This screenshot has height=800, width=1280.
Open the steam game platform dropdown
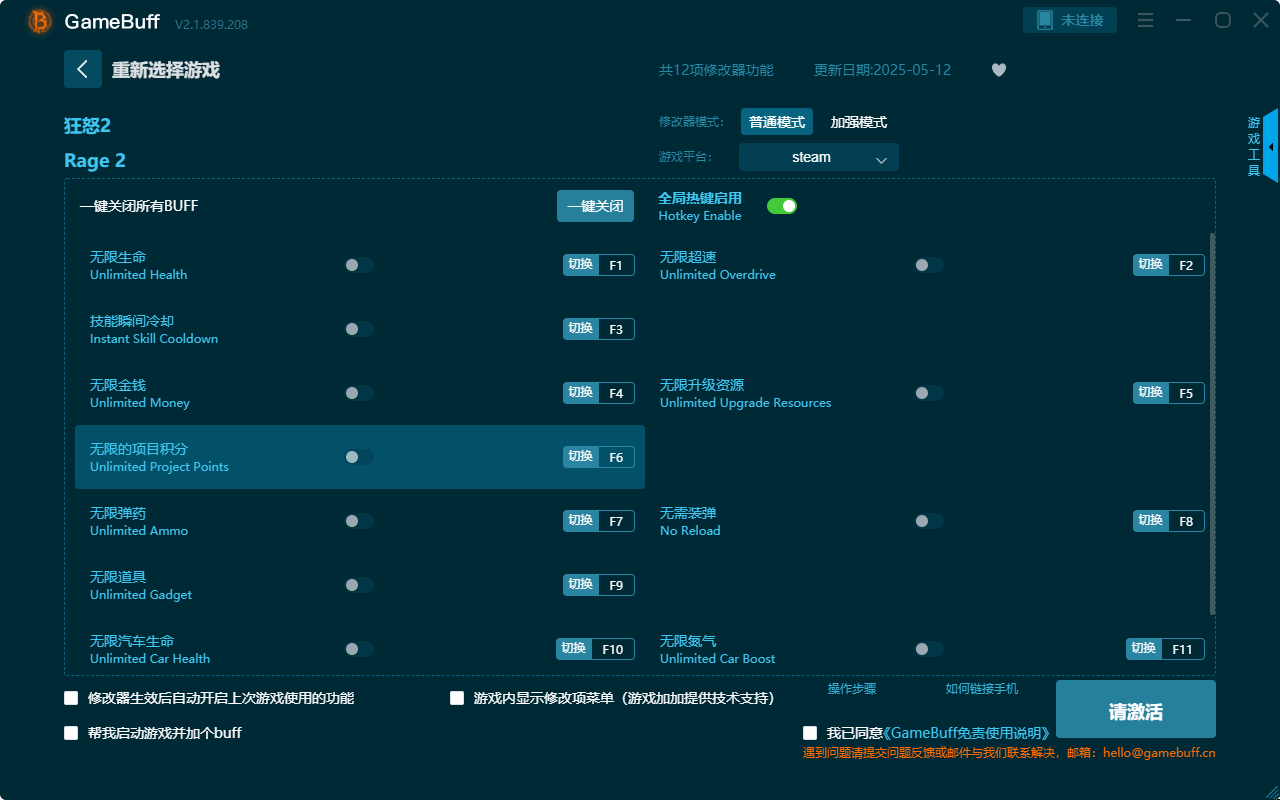[818, 157]
